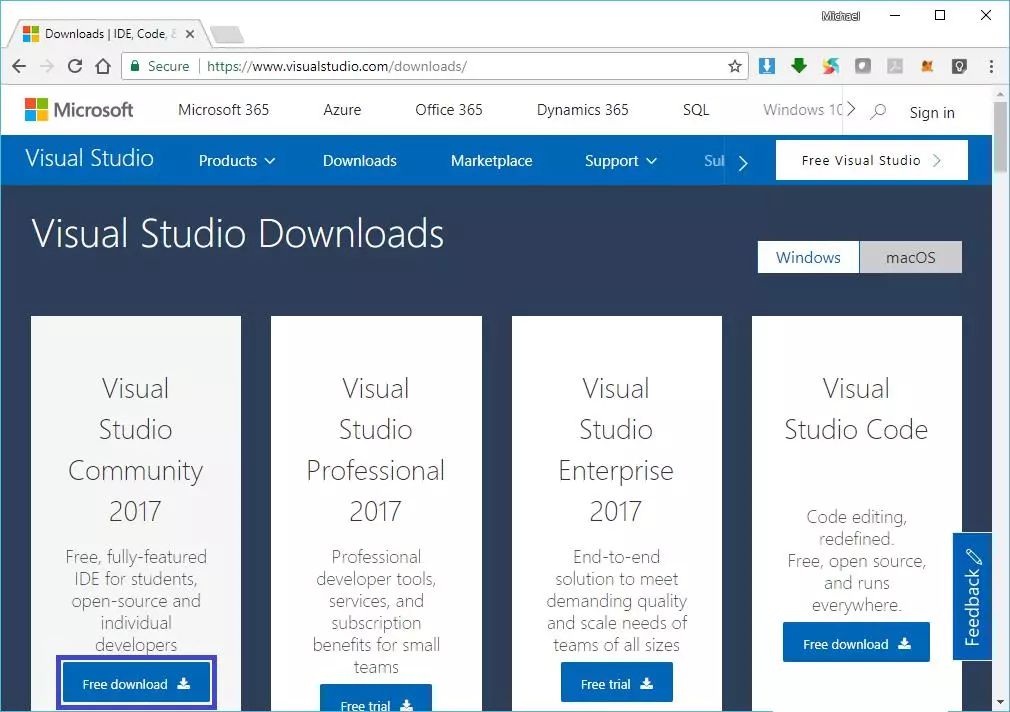The image size is (1010, 712).
Task: Click the faded puzzle extension icon
Action: (x=895, y=66)
